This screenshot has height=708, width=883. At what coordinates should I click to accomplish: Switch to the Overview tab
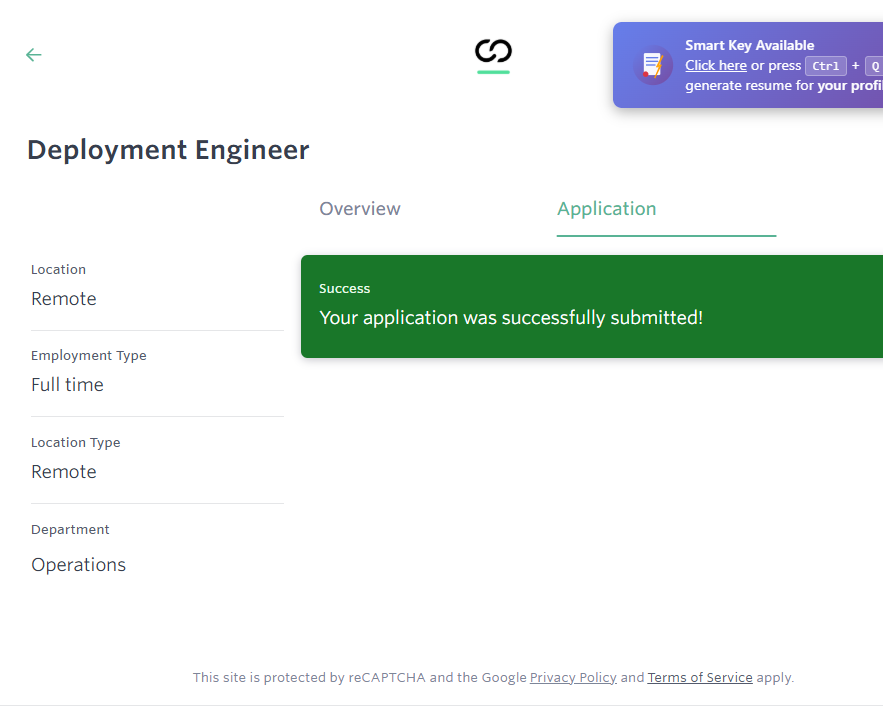(x=360, y=209)
